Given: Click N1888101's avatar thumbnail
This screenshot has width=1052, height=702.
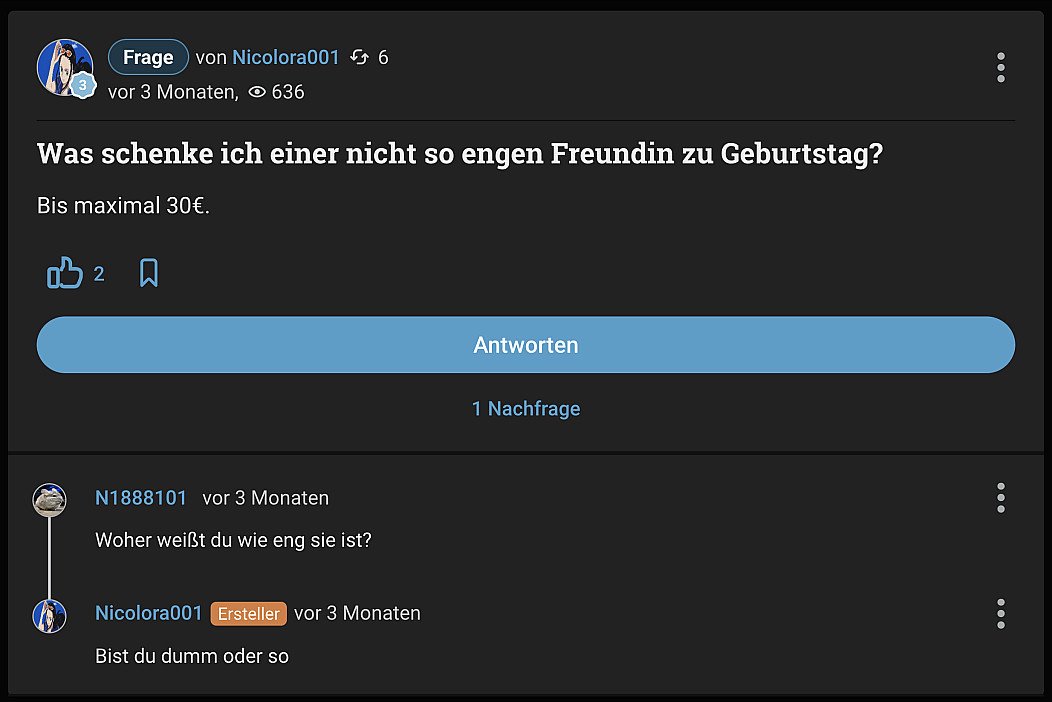Looking at the screenshot, I should click(49, 500).
